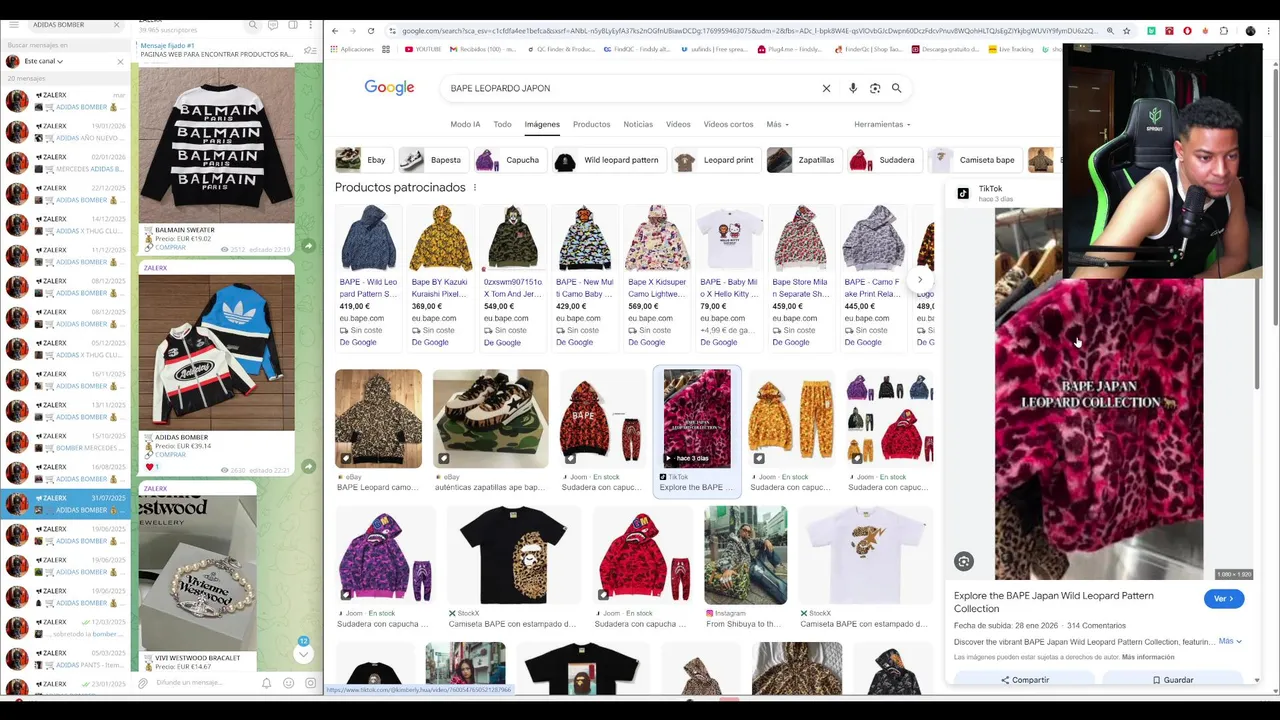The height and width of the screenshot is (720, 1280).
Task: Switch to Videos tab
Action: click(x=678, y=124)
